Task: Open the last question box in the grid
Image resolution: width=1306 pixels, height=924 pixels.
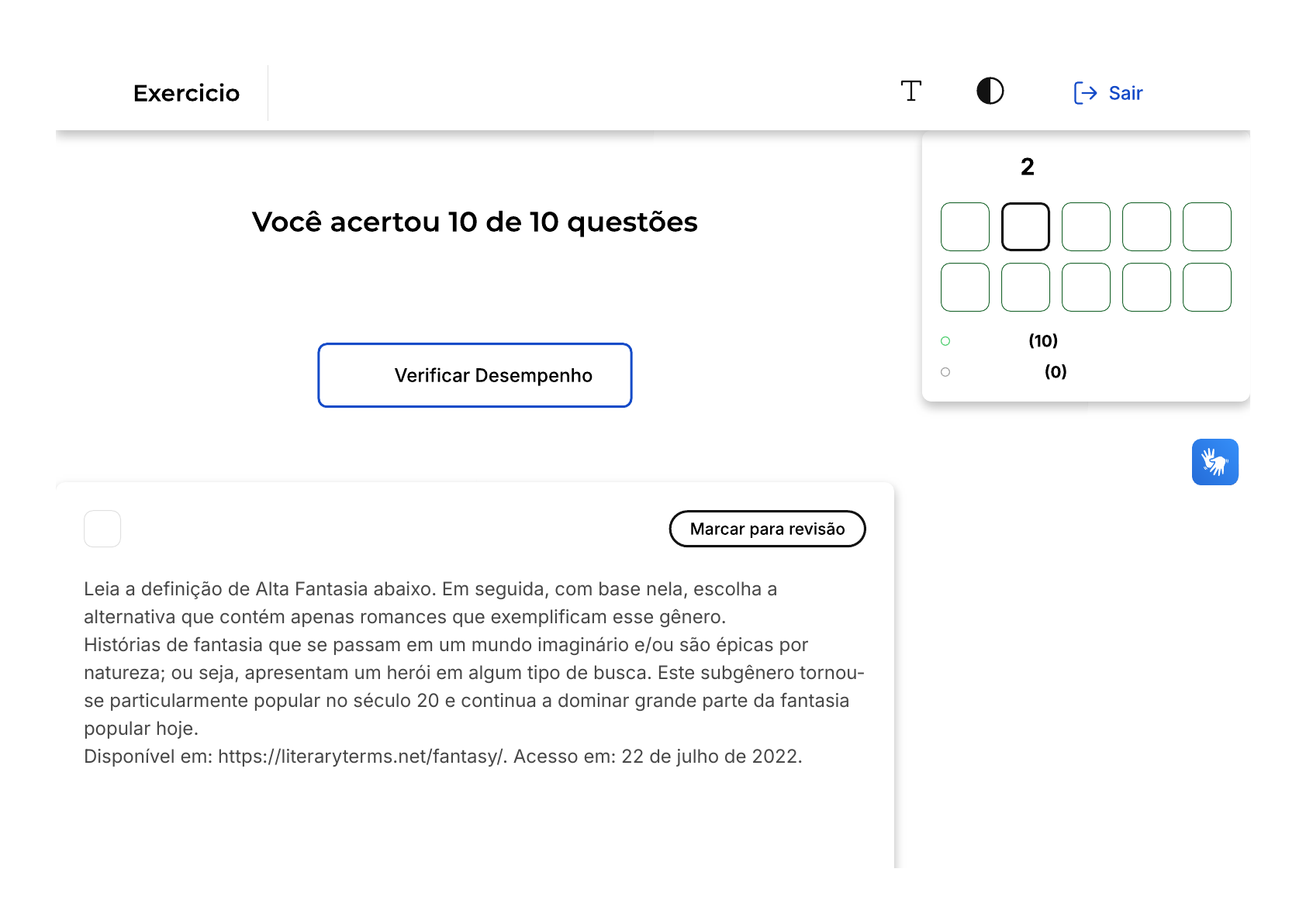Action: point(1207,287)
